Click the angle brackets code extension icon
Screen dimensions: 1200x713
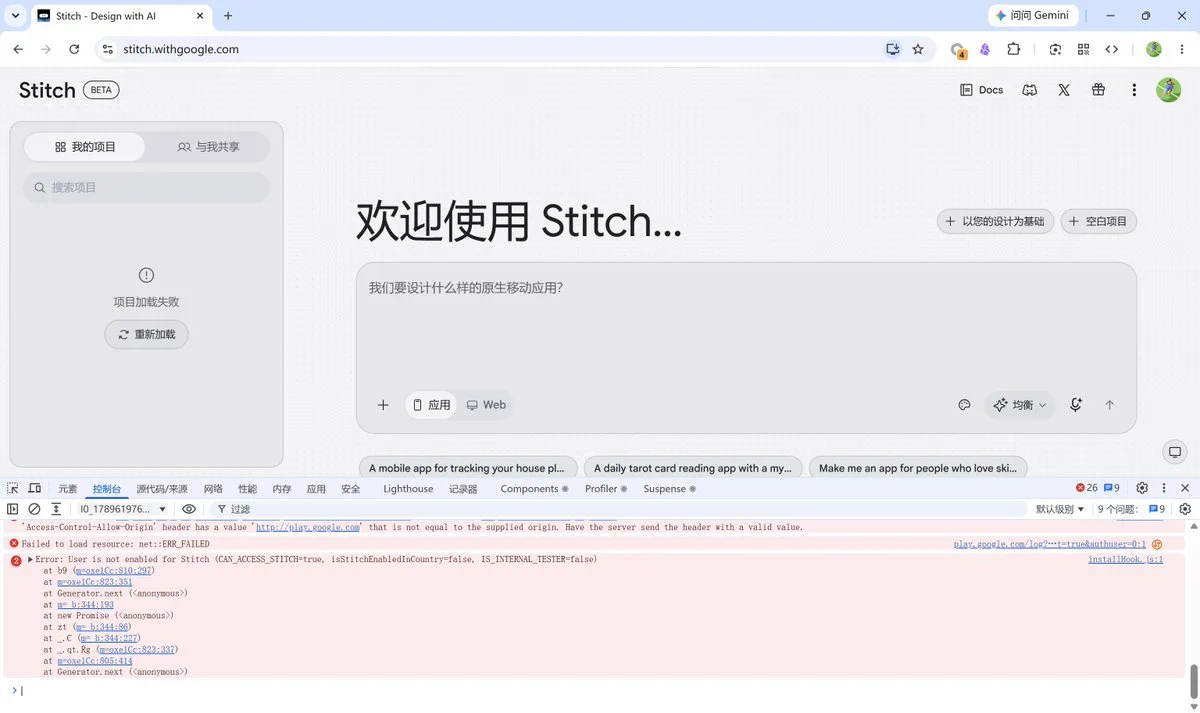click(1111, 49)
